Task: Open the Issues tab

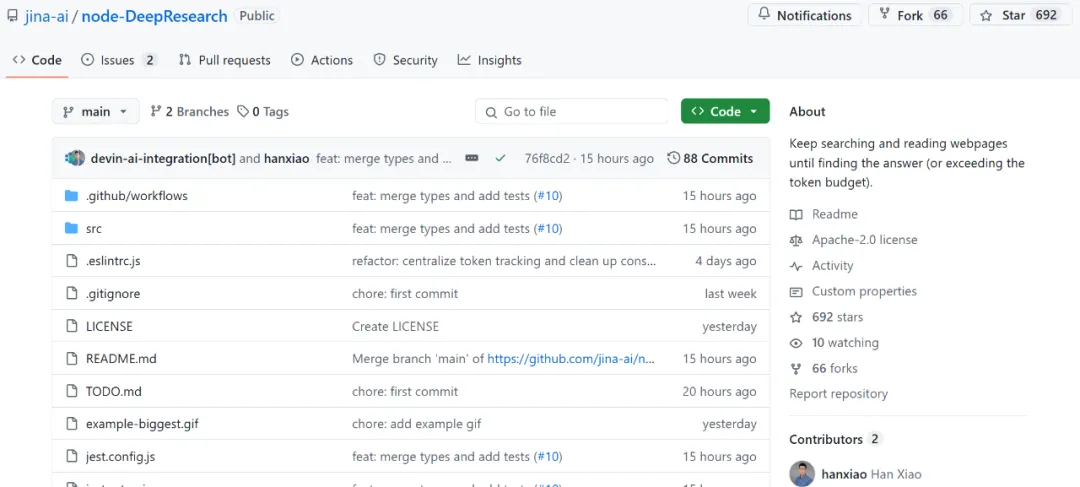Action: click(119, 60)
